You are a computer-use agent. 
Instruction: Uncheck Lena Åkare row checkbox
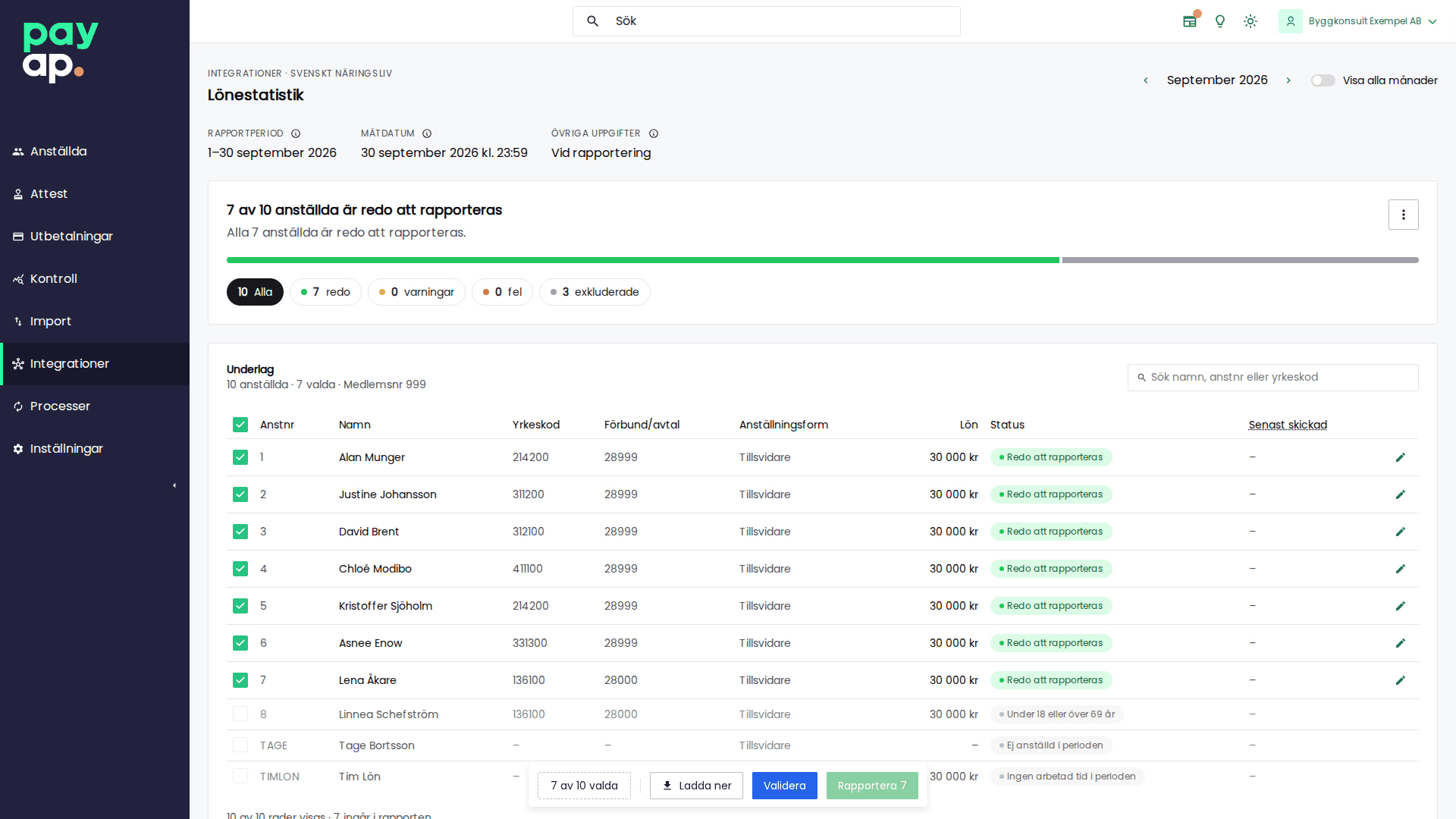[x=240, y=680]
